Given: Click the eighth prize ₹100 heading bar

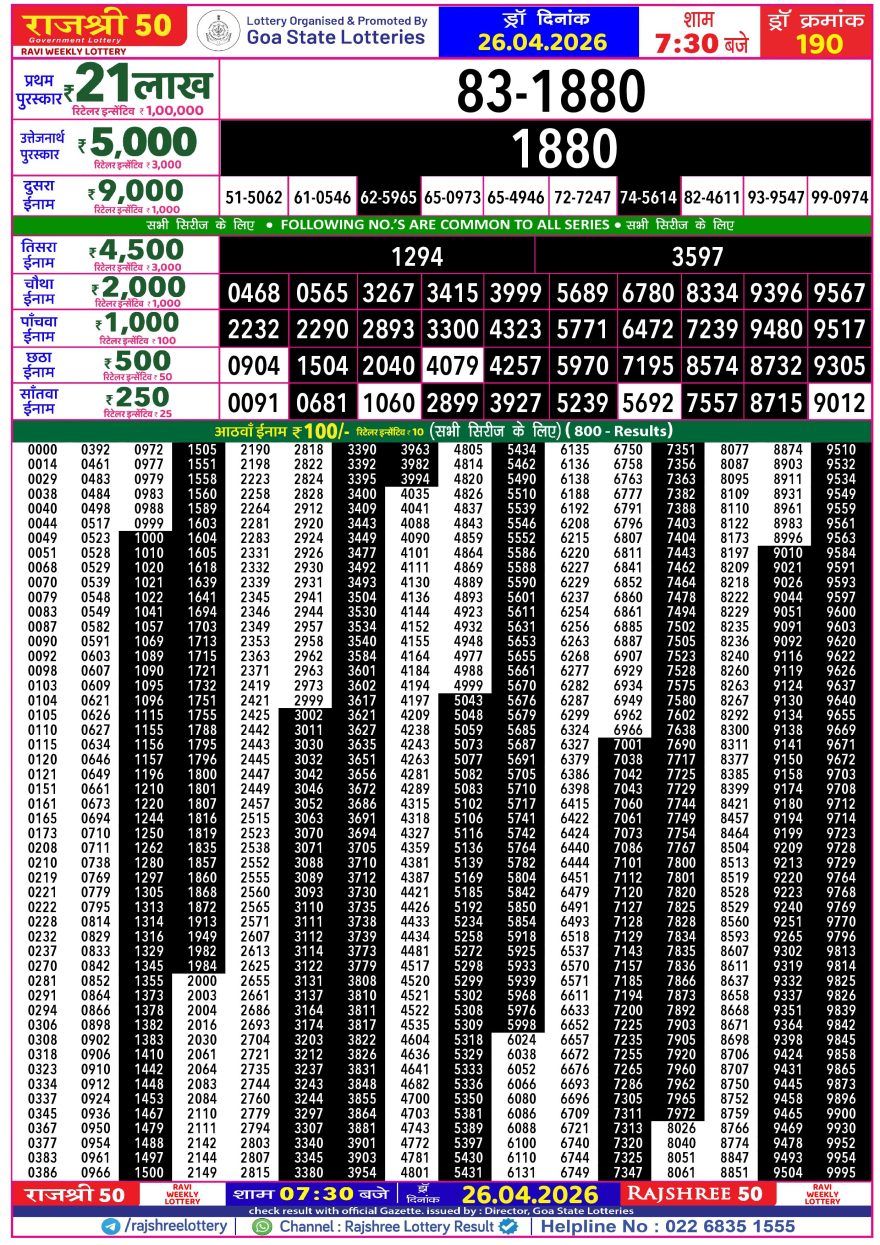Looking at the screenshot, I should point(440,431).
